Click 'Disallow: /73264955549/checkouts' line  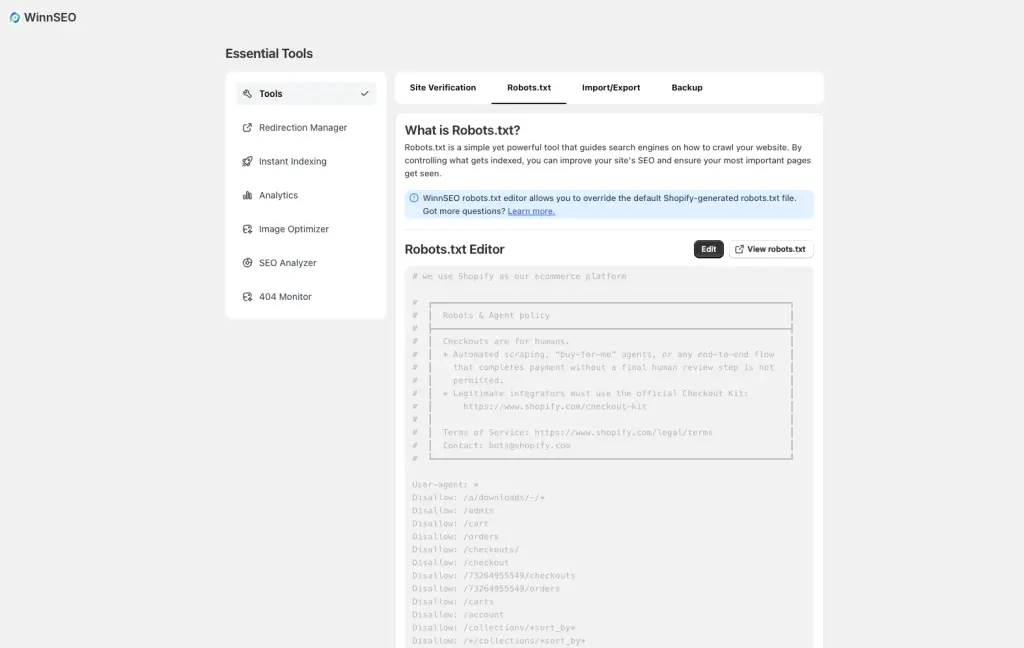(494, 576)
